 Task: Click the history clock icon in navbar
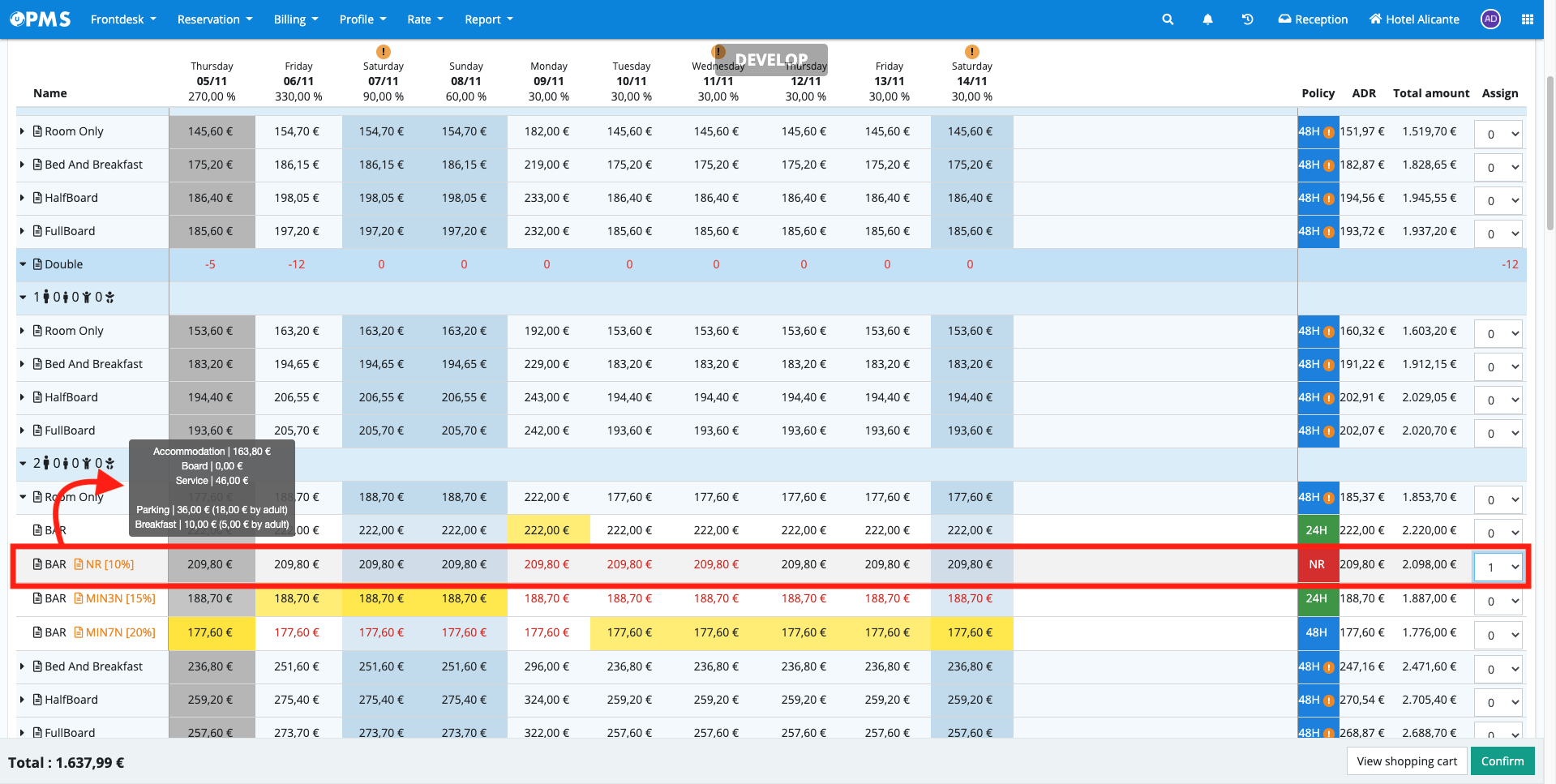[x=1247, y=19]
